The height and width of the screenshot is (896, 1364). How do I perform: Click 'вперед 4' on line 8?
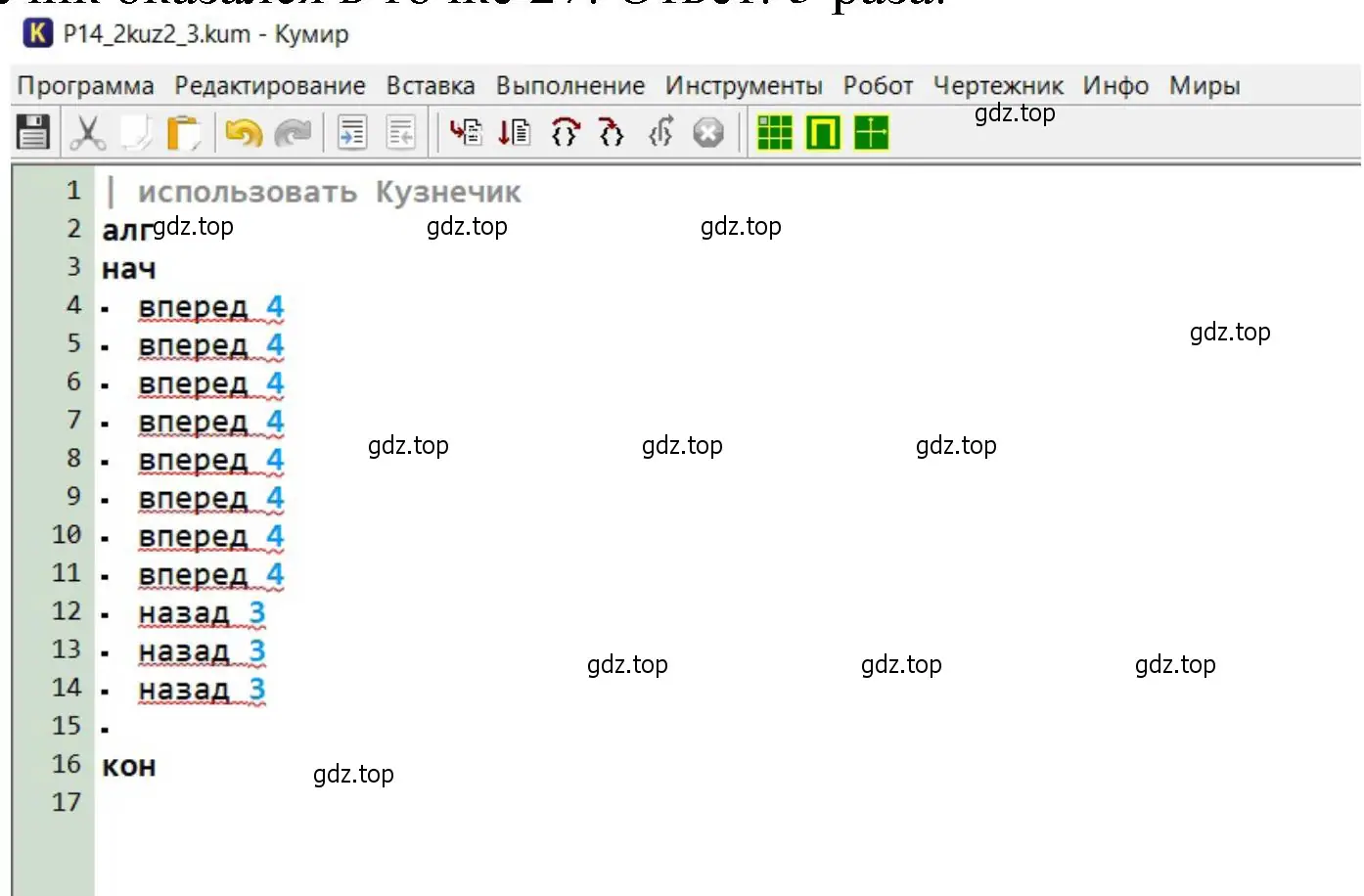point(211,460)
